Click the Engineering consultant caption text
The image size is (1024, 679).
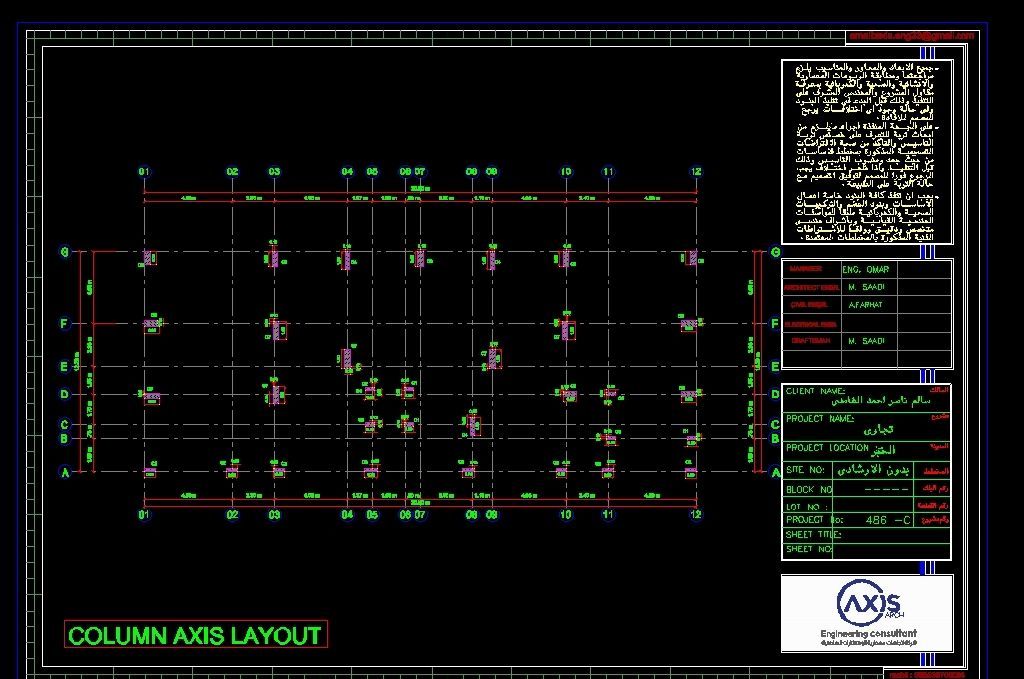868,634
